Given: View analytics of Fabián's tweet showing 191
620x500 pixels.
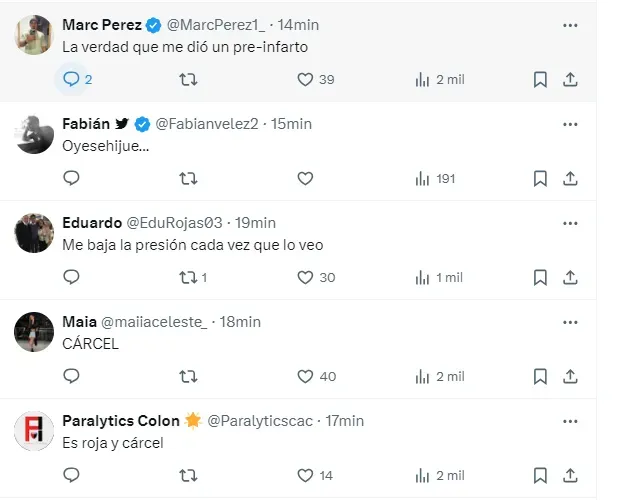Looking at the screenshot, I should pos(435,178).
